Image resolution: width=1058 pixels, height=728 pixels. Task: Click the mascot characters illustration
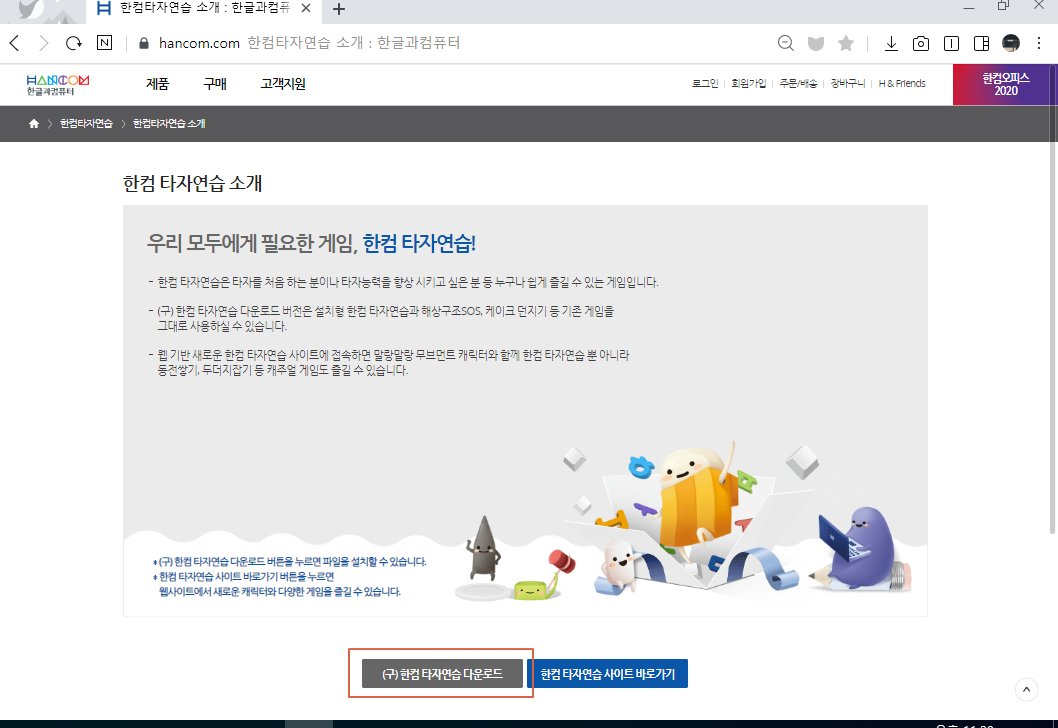click(x=685, y=520)
